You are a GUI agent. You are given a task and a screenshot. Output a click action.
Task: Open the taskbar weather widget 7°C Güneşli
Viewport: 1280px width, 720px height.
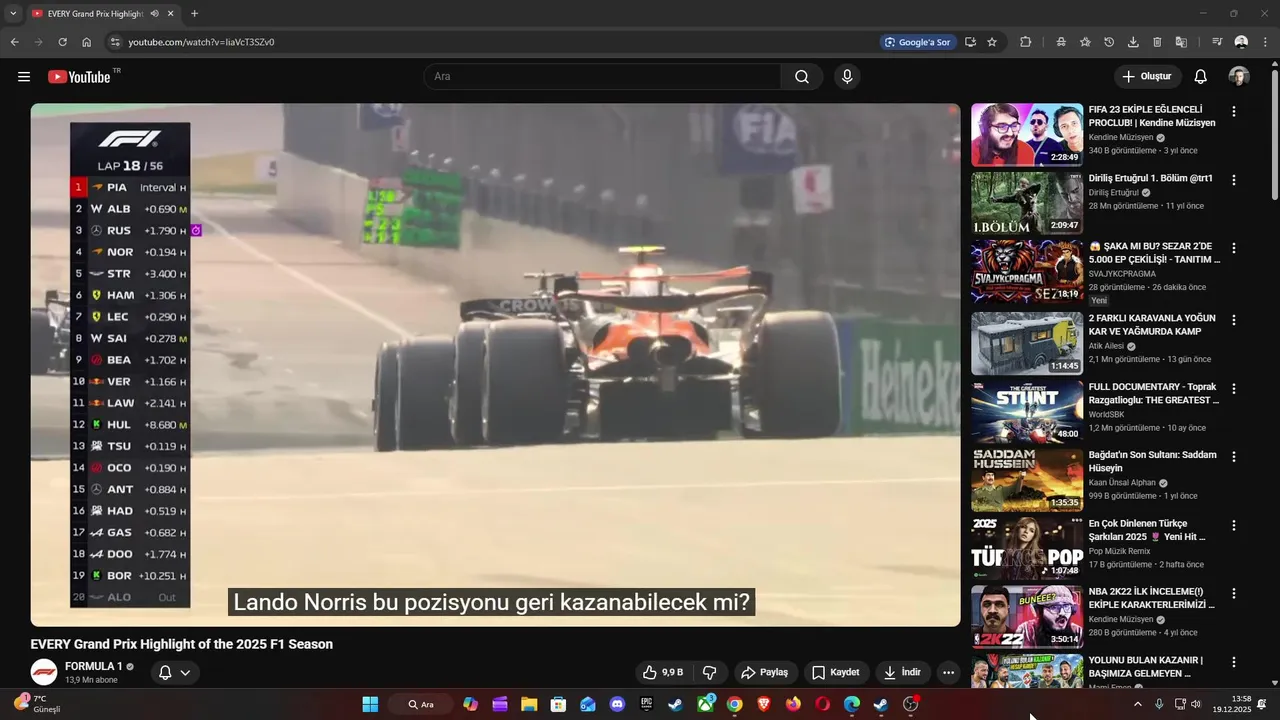coord(38,704)
